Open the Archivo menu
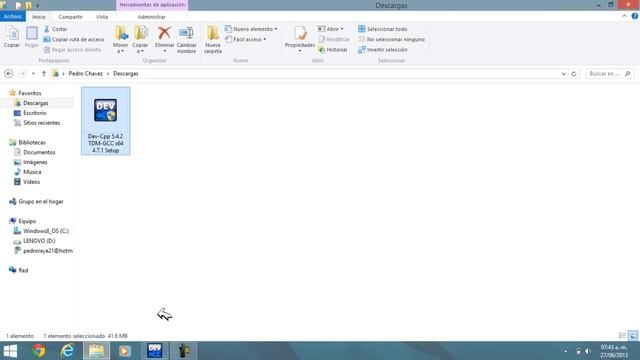The width and height of the screenshot is (640, 360). (13, 17)
